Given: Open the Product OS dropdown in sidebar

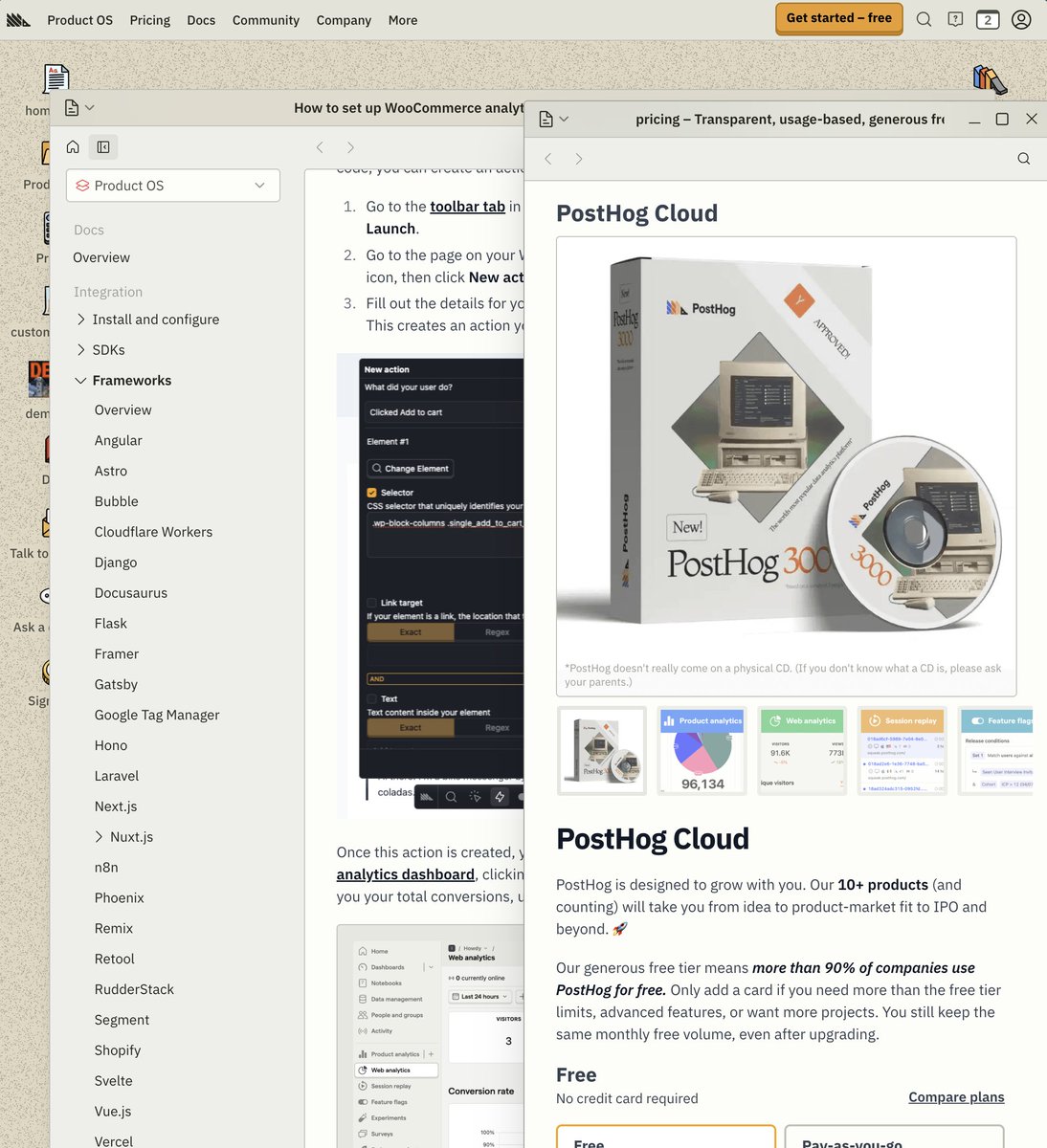Looking at the screenshot, I should (173, 186).
